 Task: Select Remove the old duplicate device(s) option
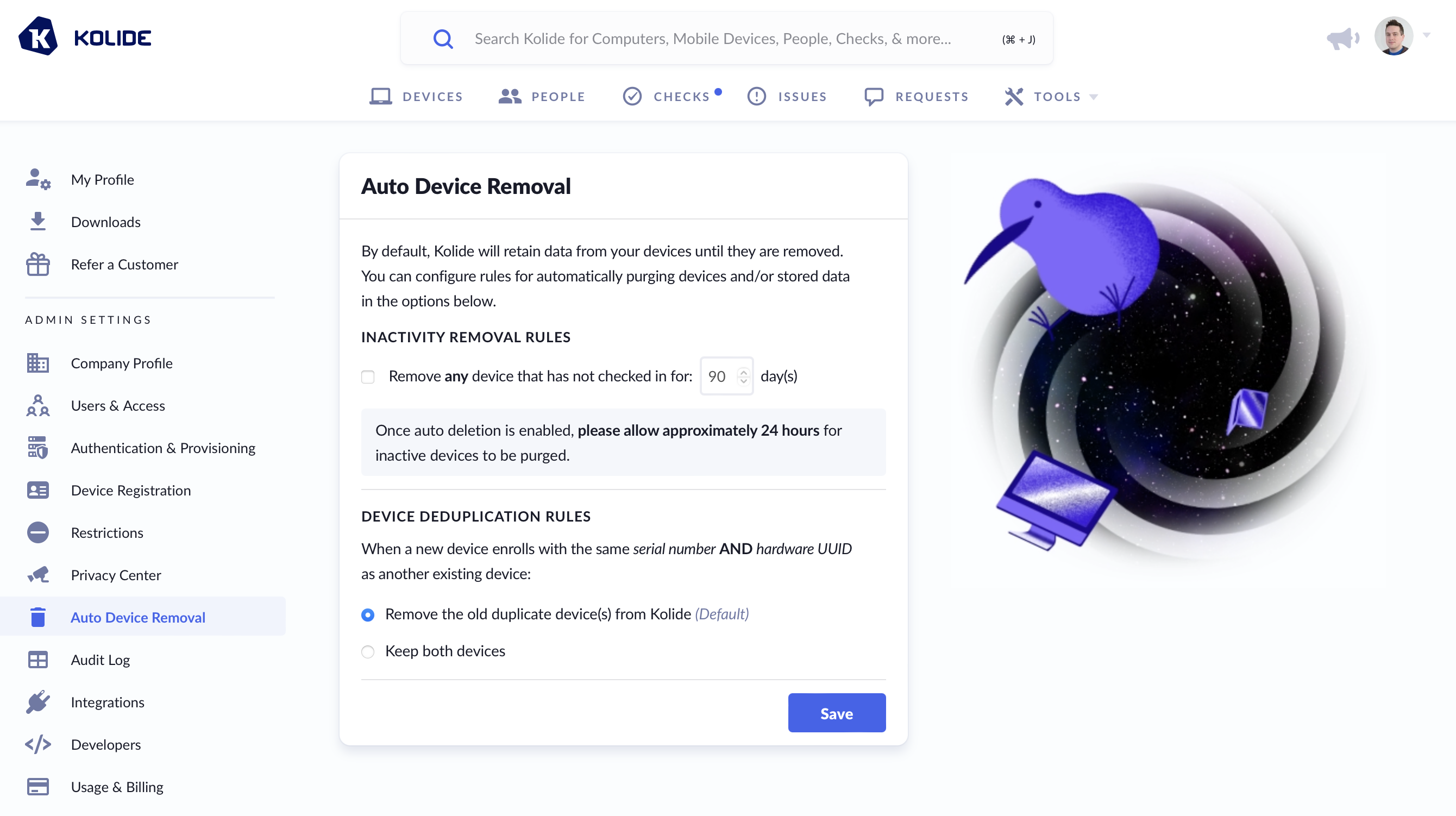coord(368,614)
